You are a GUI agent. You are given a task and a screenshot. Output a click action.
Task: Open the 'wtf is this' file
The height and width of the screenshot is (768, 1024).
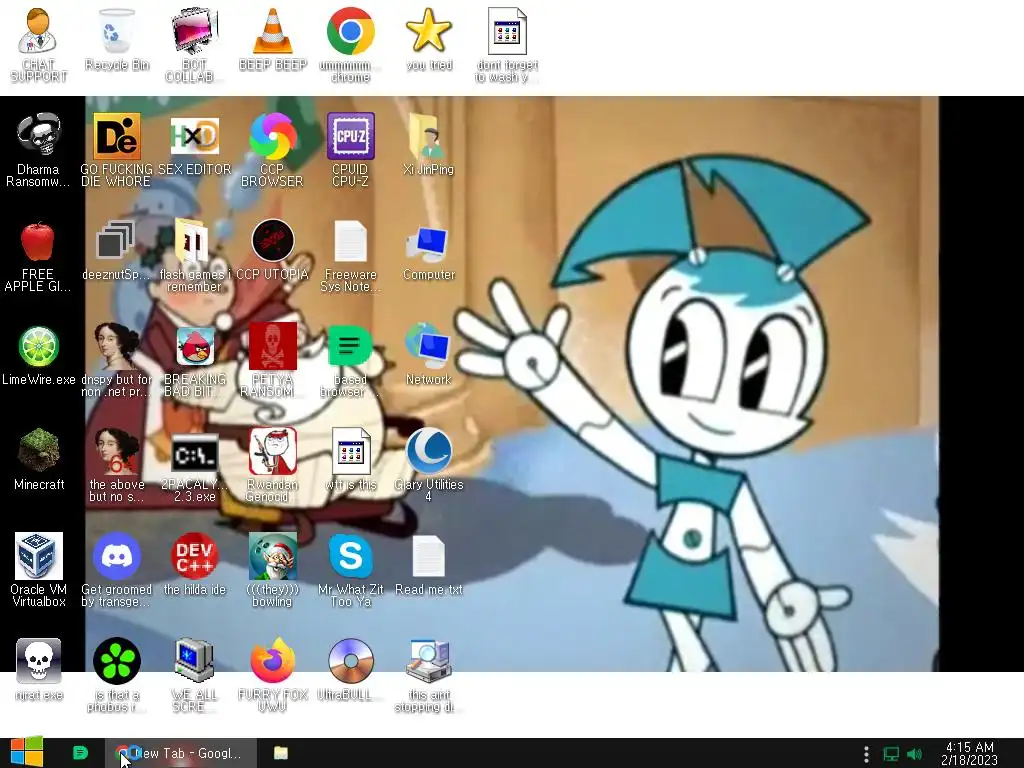pos(351,460)
